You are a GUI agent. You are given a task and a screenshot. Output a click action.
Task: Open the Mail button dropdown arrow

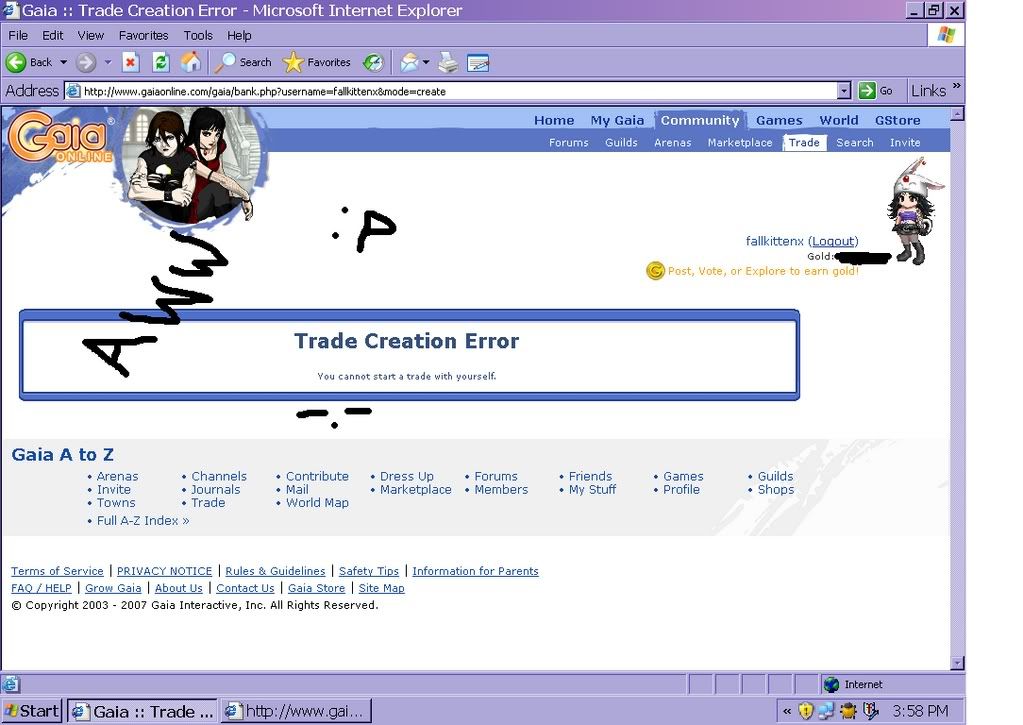[426, 63]
